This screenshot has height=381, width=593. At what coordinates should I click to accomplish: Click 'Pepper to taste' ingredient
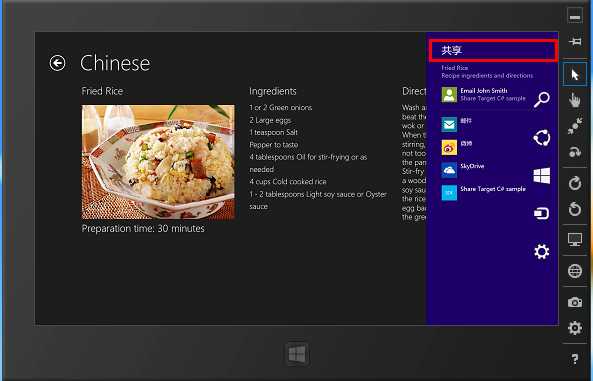(273, 145)
